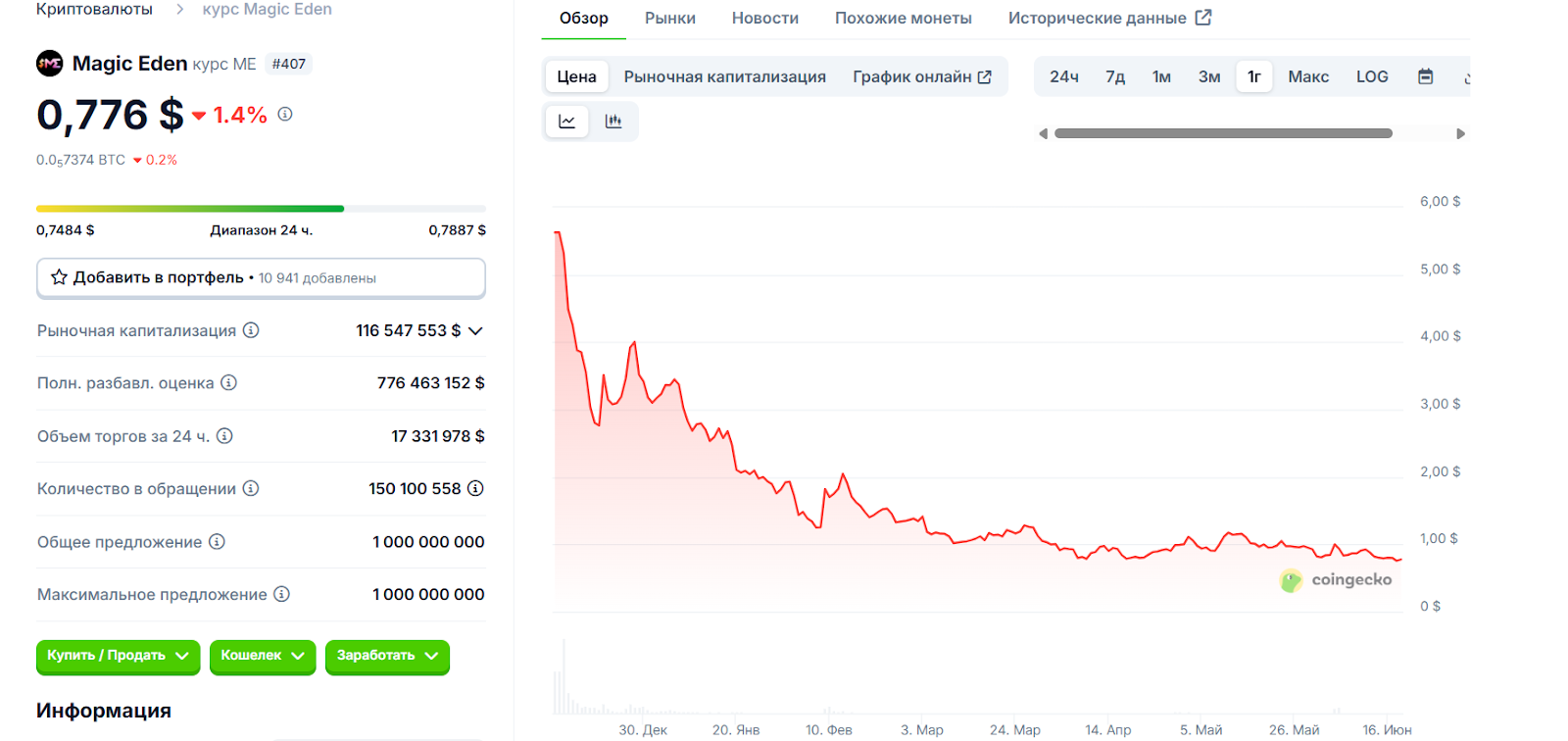Click info icon beside Общее предложение
1568x741 pixels.
click(x=217, y=541)
